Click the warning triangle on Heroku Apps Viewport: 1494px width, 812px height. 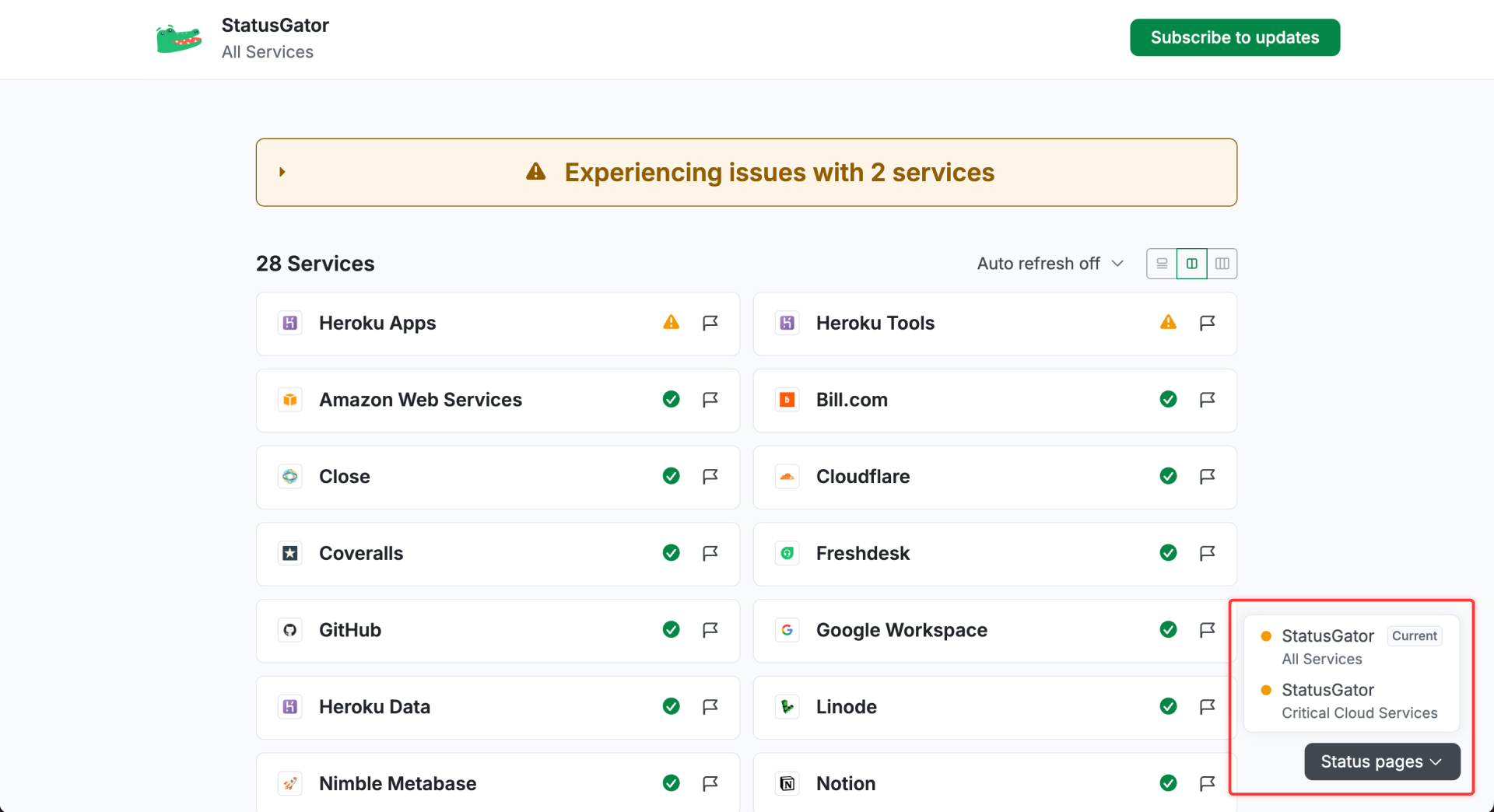click(671, 322)
